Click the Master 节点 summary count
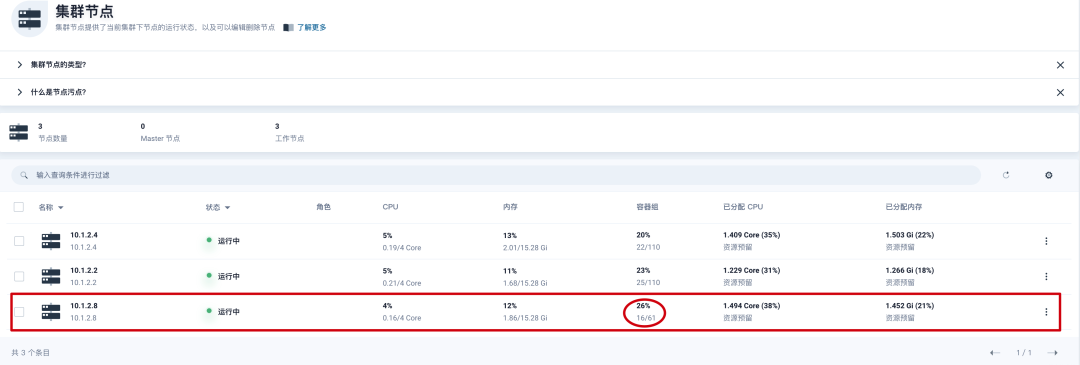Screen dimensions: 1080x365 (x=143, y=127)
